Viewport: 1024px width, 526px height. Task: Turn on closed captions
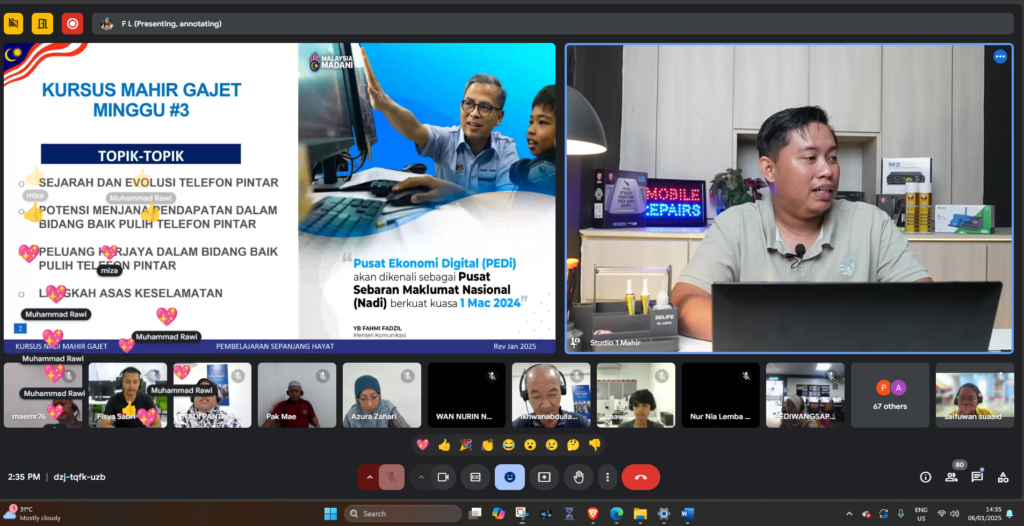point(475,477)
